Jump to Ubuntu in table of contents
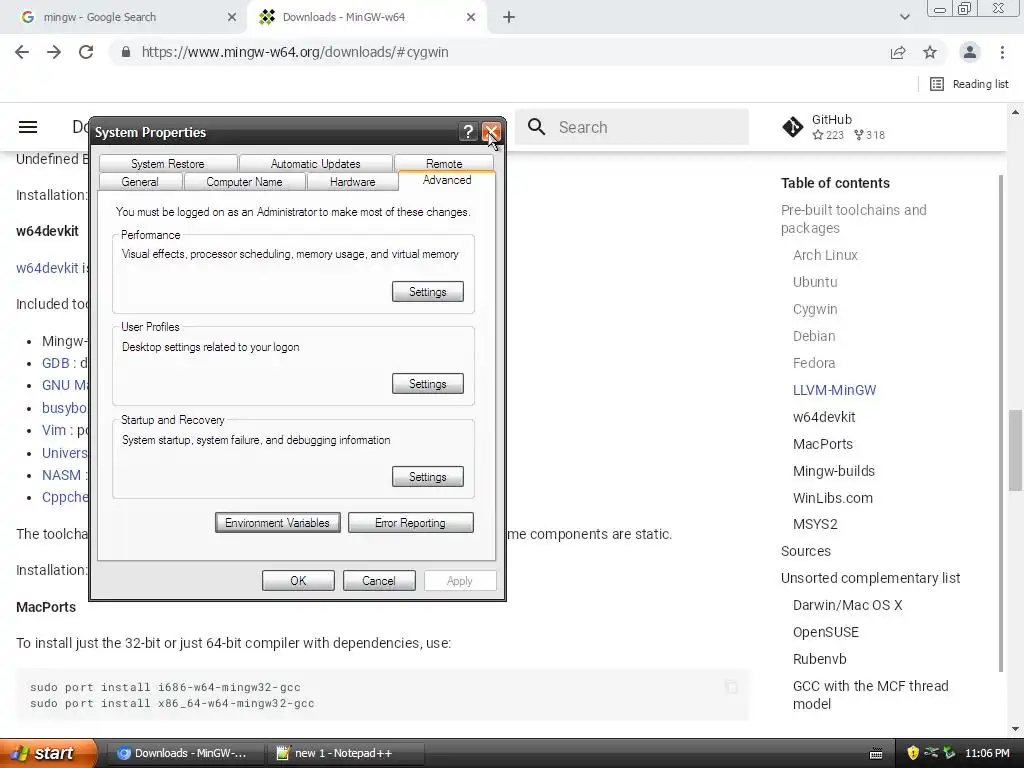The height and width of the screenshot is (768, 1024). (x=815, y=282)
